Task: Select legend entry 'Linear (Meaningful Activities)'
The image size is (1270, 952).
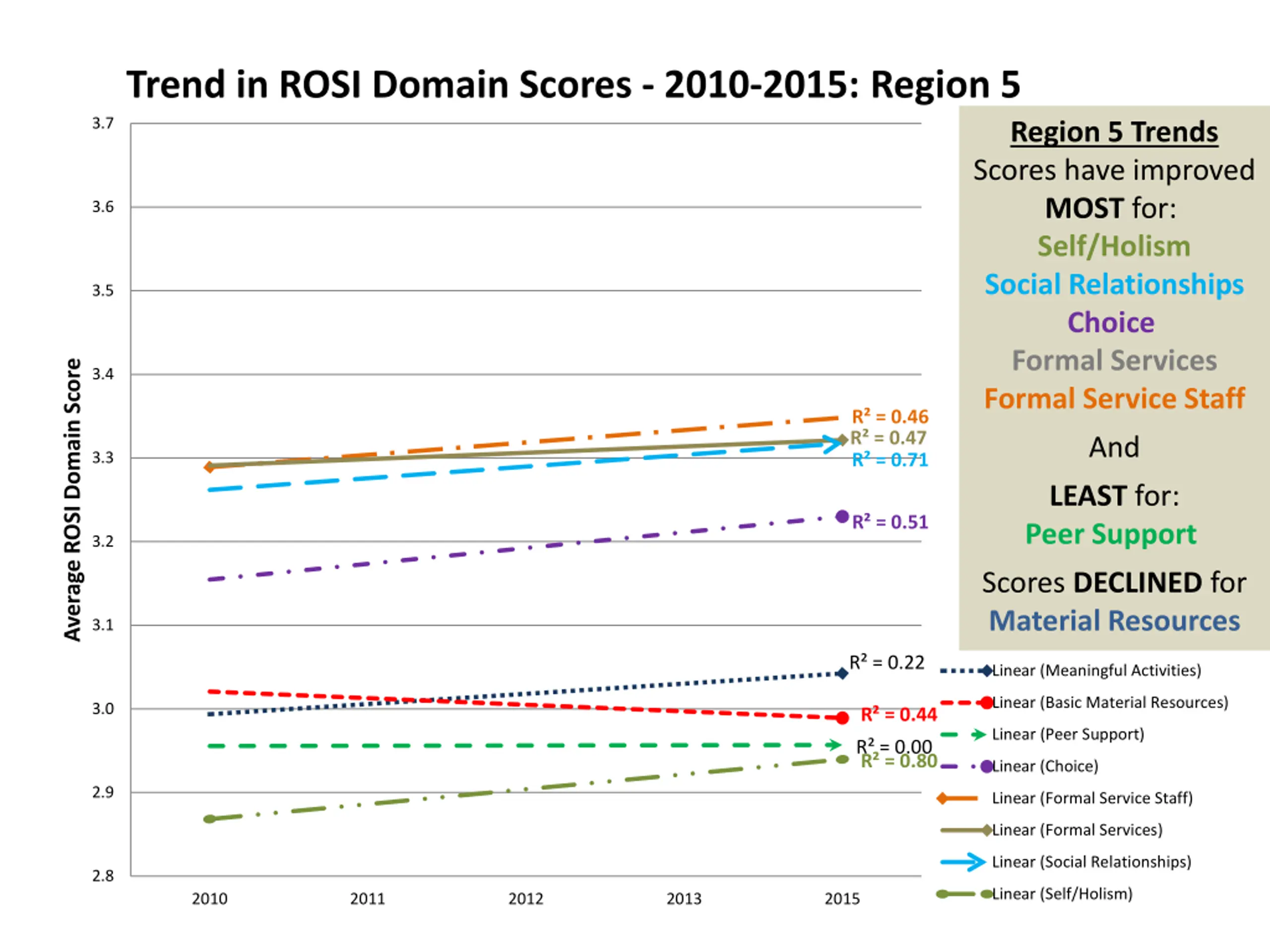Action: tap(1071, 671)
